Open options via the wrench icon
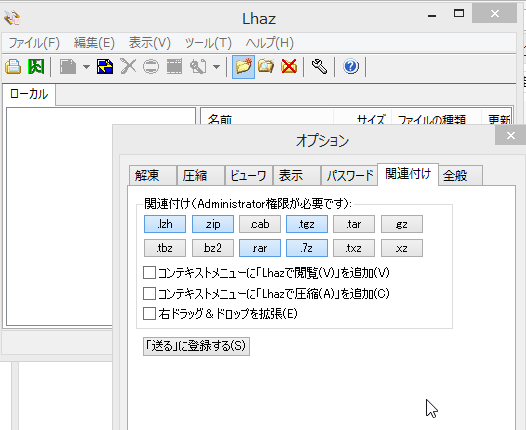 [x=319, y=66]
